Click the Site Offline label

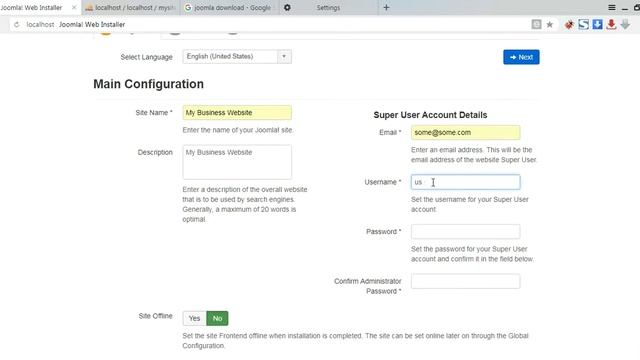pyautogui.click(x=156, y=316)
